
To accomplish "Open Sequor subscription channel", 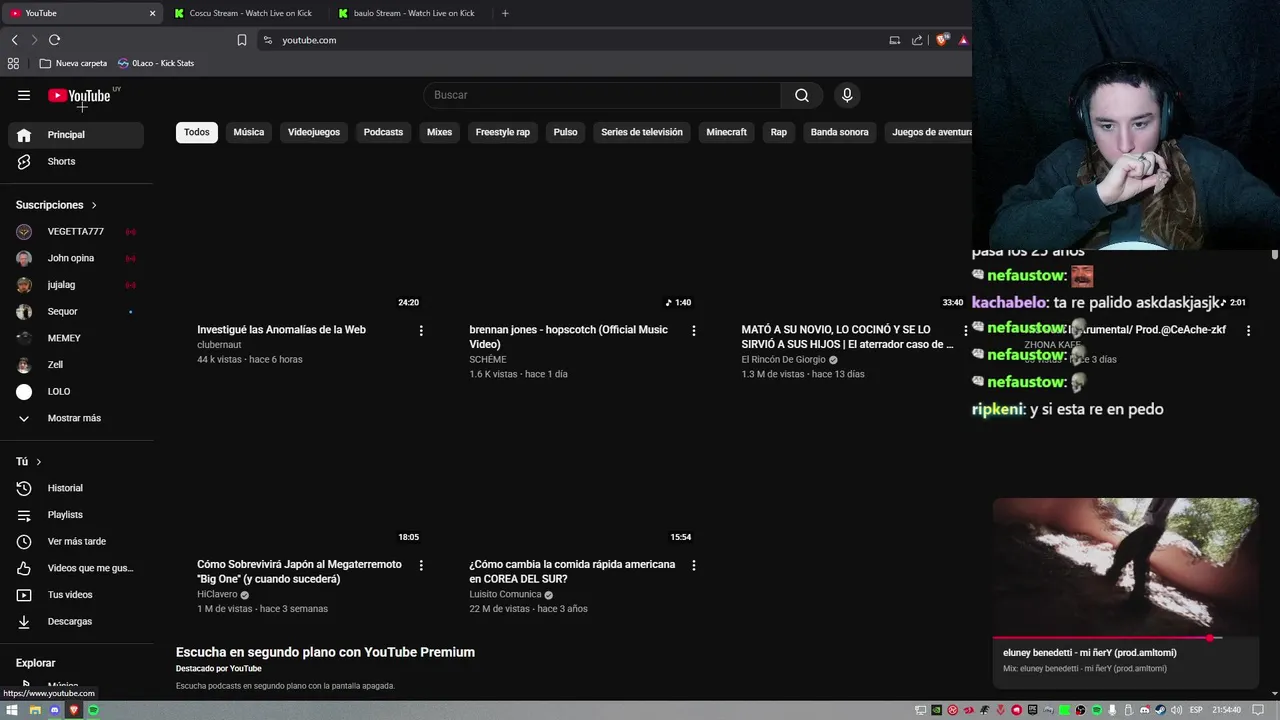I will 76,311.
